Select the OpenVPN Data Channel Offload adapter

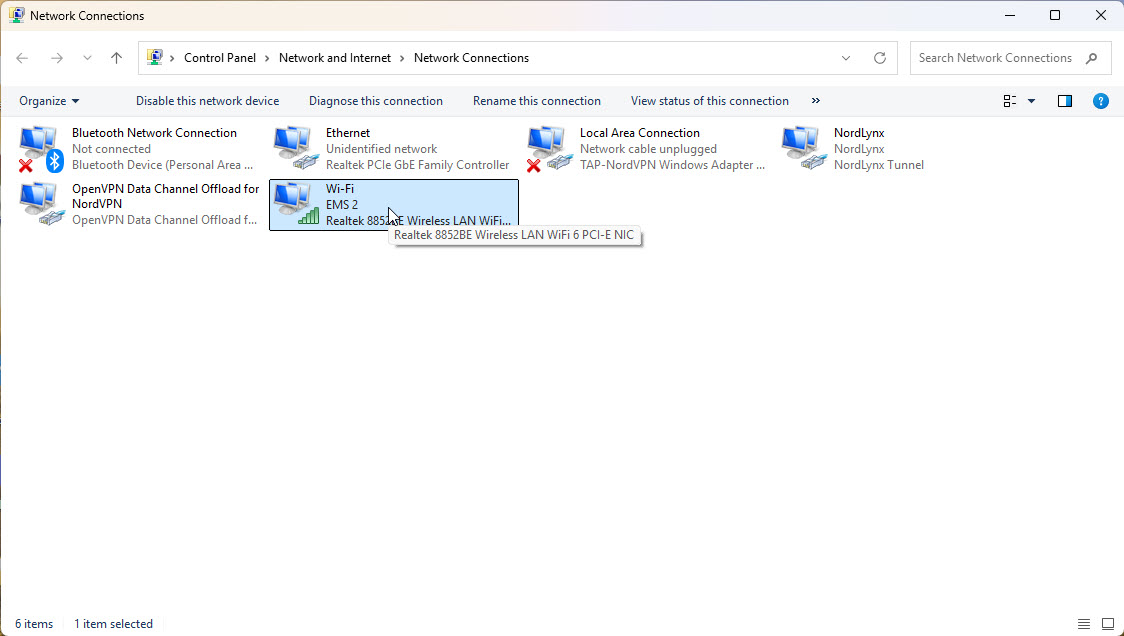40,204
